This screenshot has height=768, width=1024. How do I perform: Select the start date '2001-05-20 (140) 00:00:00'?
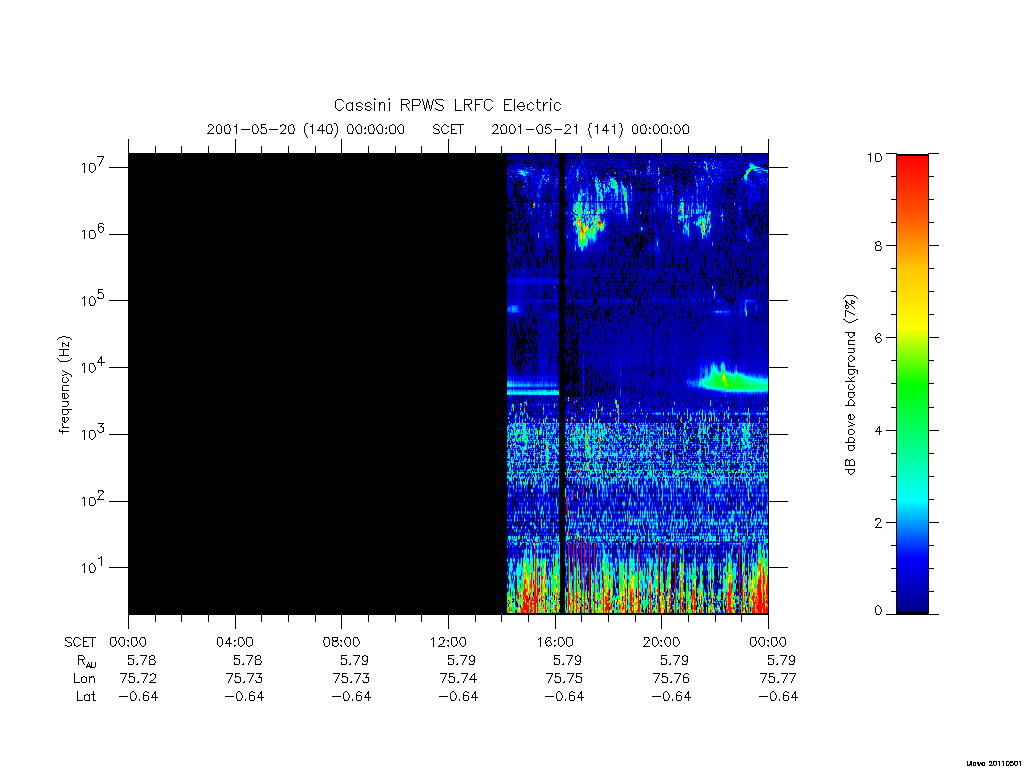[306, 129]
